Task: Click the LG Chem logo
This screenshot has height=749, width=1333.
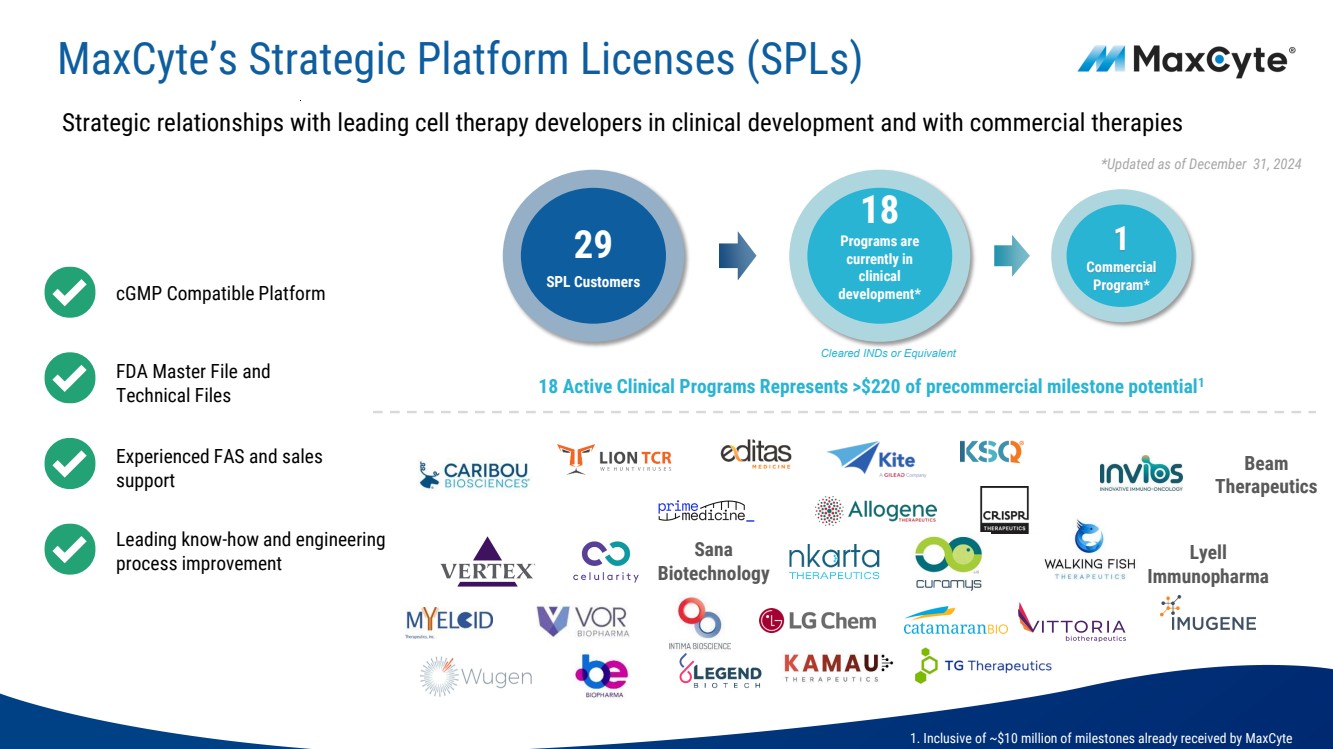Action: click(817, 621)
